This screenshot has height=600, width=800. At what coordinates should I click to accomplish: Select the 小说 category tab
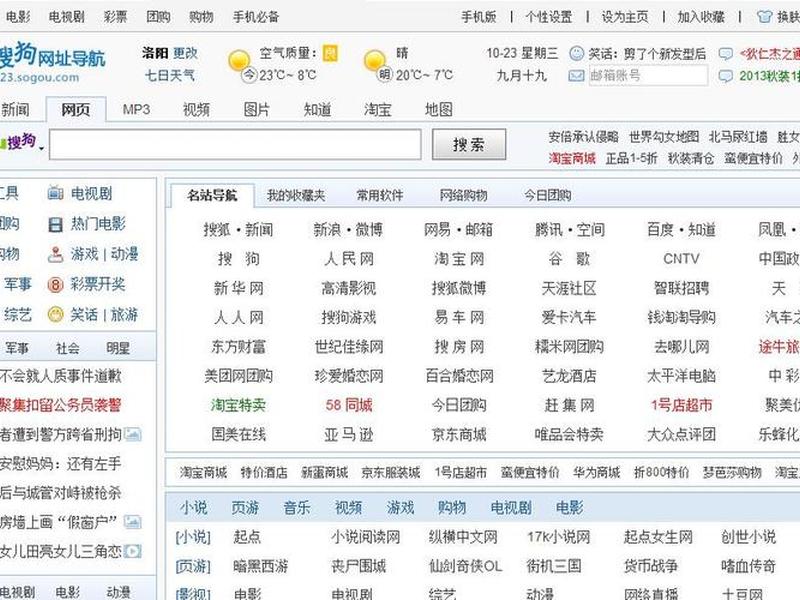tap(193, 508)
